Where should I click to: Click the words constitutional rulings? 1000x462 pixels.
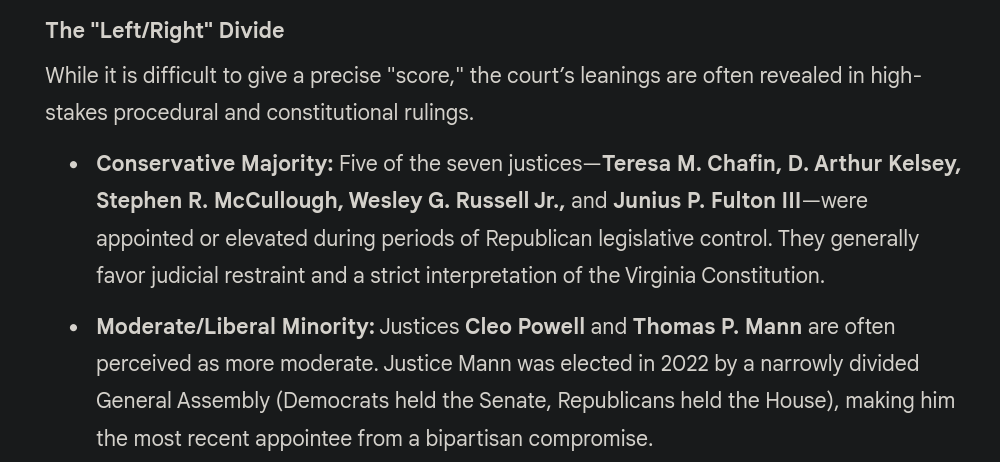pos(368,113)
